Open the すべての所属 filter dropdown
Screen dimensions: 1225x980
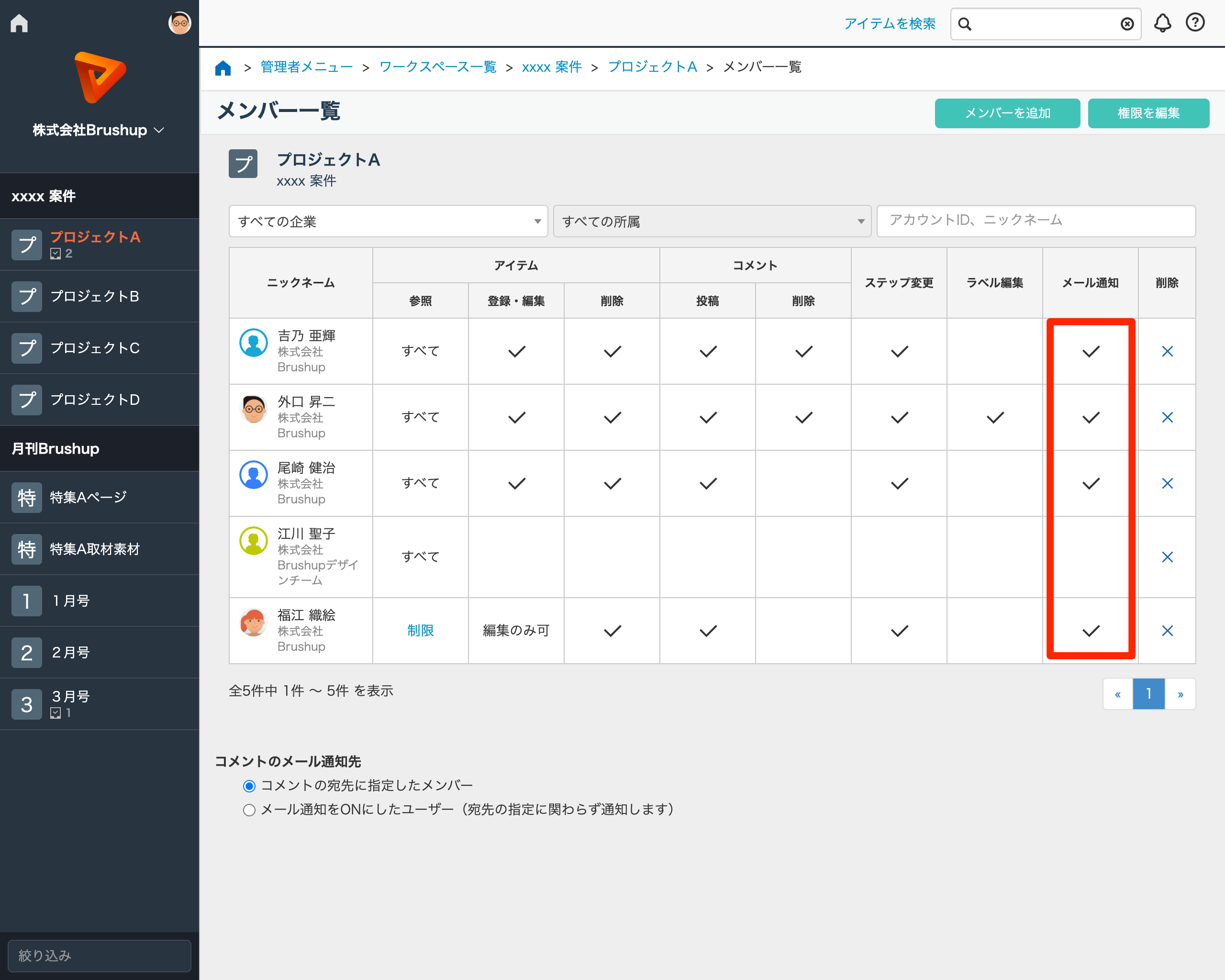[712, 221]
